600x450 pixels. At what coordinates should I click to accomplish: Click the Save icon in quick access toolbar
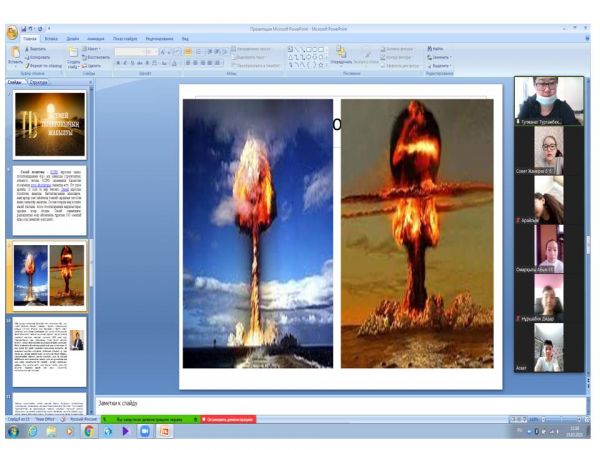point(27,29)
